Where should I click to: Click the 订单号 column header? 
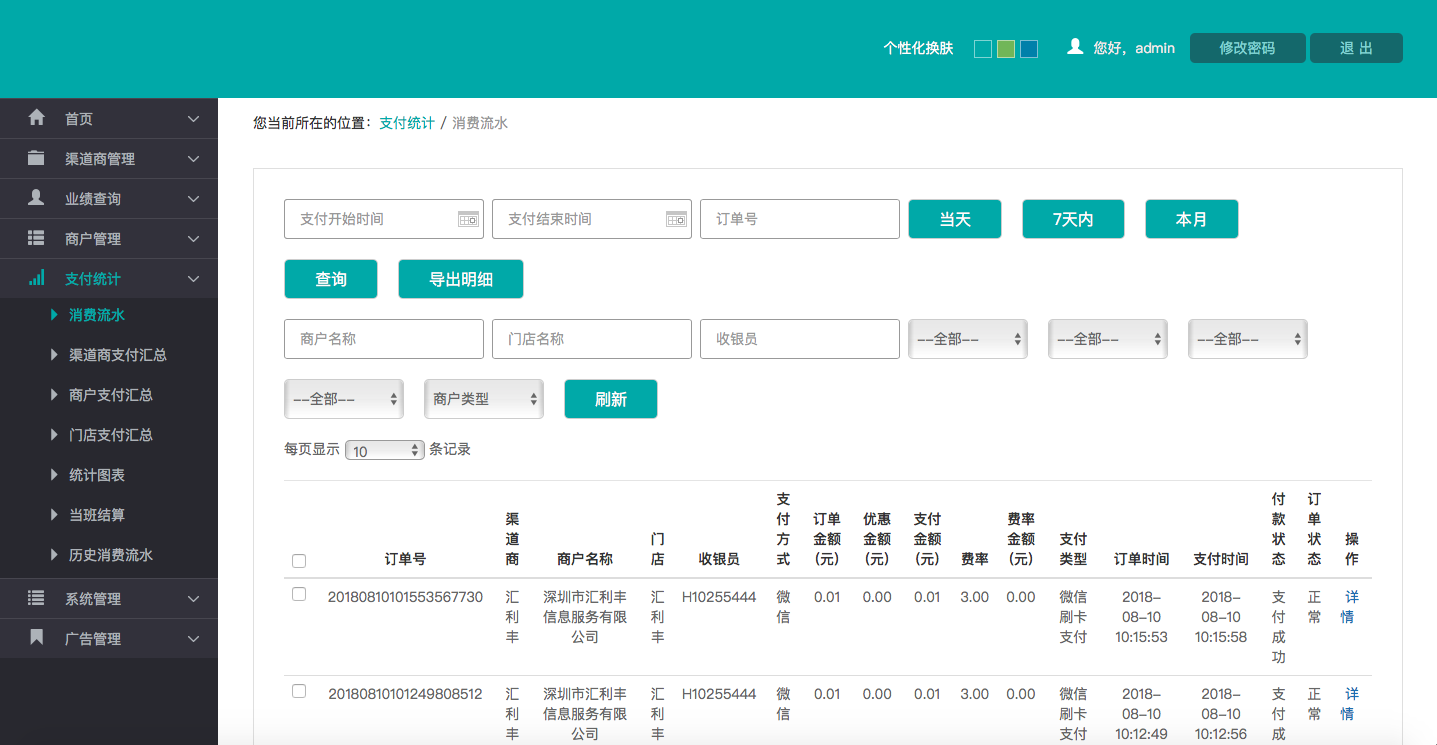point(405,559)
